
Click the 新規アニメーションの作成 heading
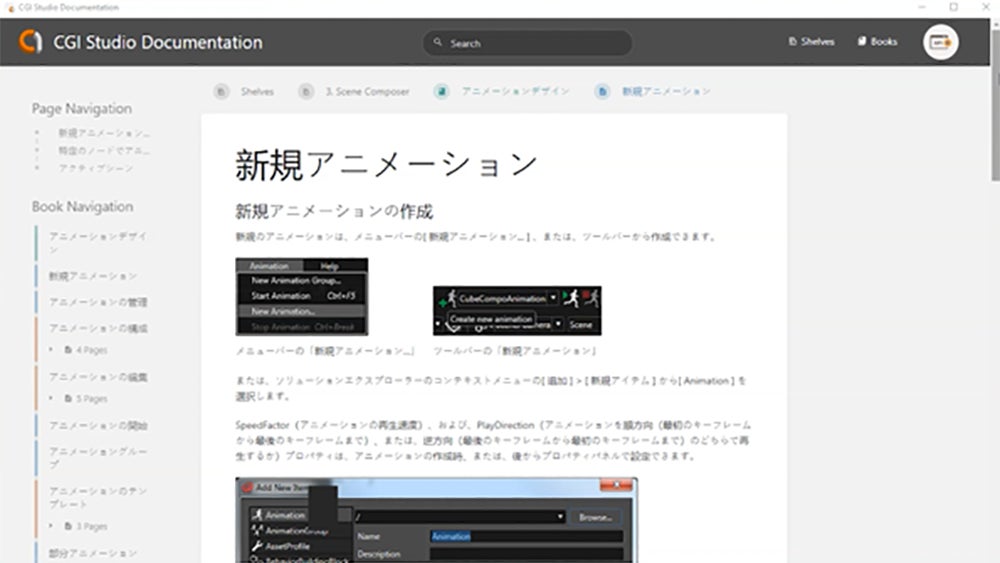[334, 211]
